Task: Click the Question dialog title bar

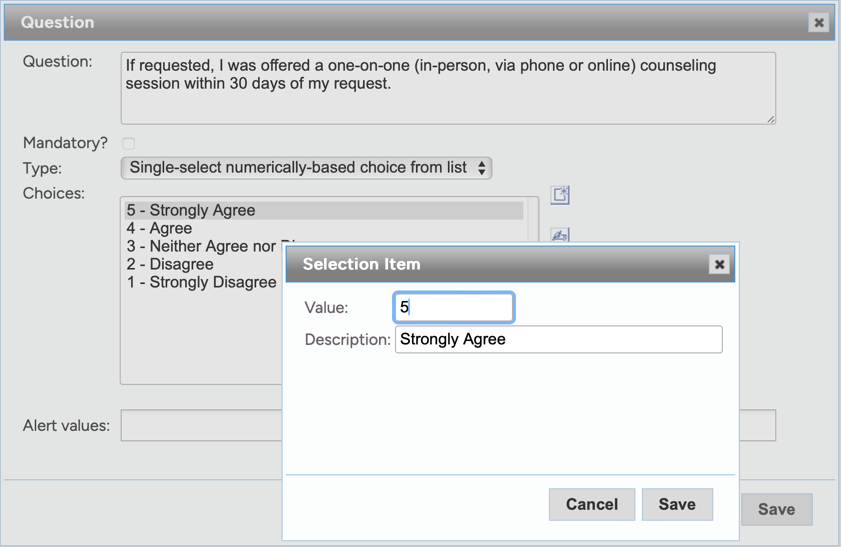Action: coord(400,22)
